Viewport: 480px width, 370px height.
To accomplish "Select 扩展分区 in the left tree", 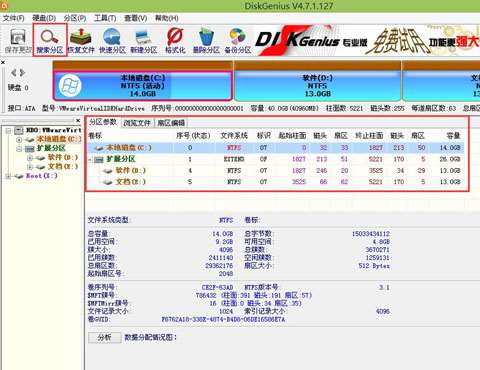I will (x=51, y=148).
